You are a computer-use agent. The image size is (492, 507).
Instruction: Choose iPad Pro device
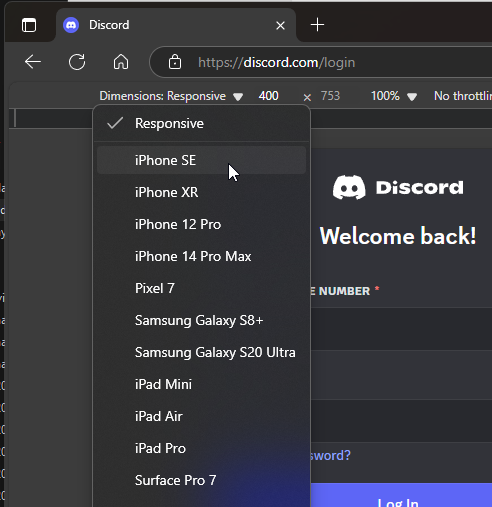pyautogui.click(x=202, y=448)
